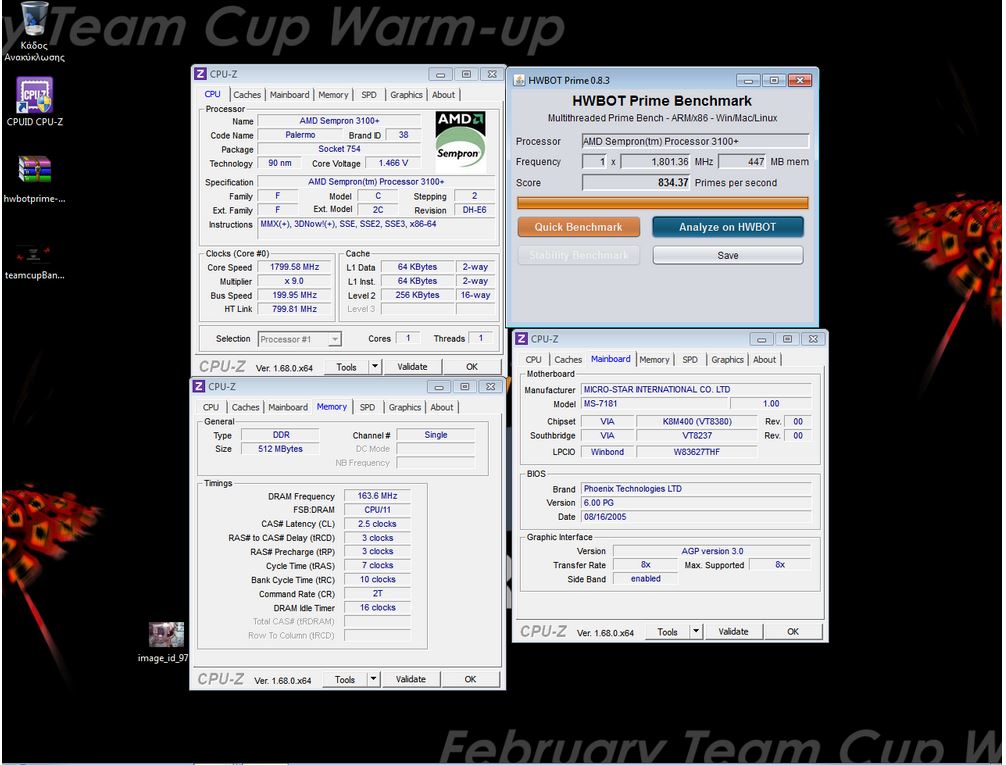Open the Recycle Bin desktop icon
The height and width of the screenshot is (765, 1006).
(x=34, y=32)
